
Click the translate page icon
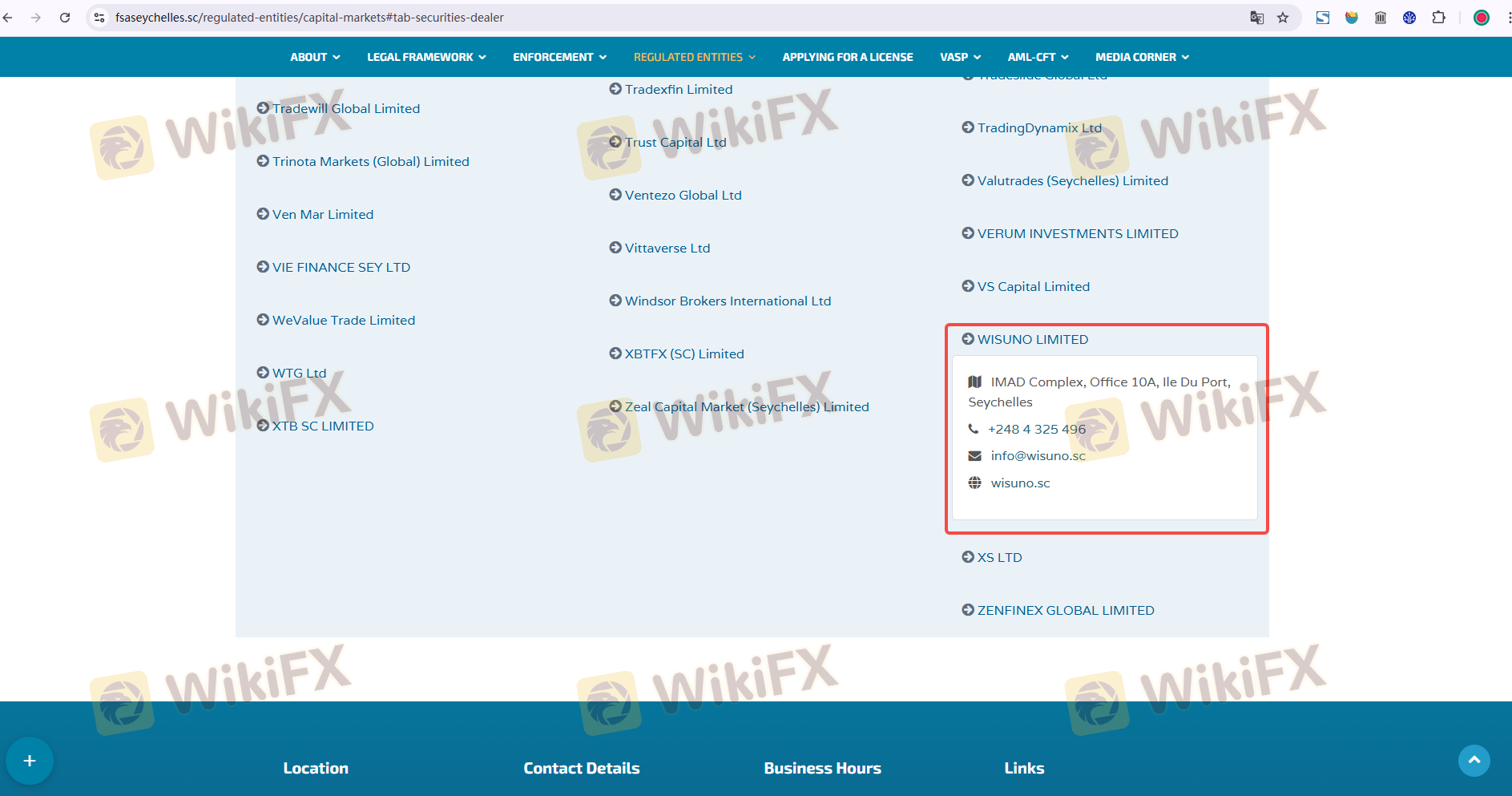pos(1256,18)
